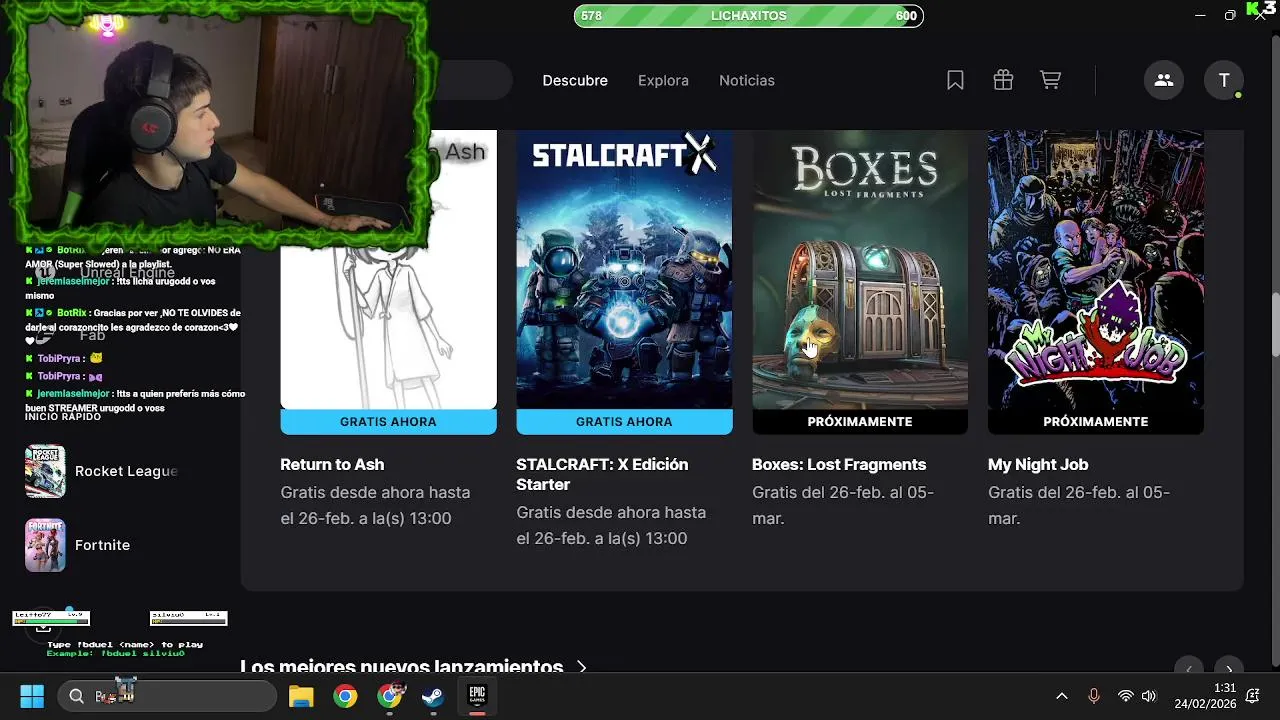Open Fab in the sidebar
1280x720 pixels.
[x=92, y=335]
